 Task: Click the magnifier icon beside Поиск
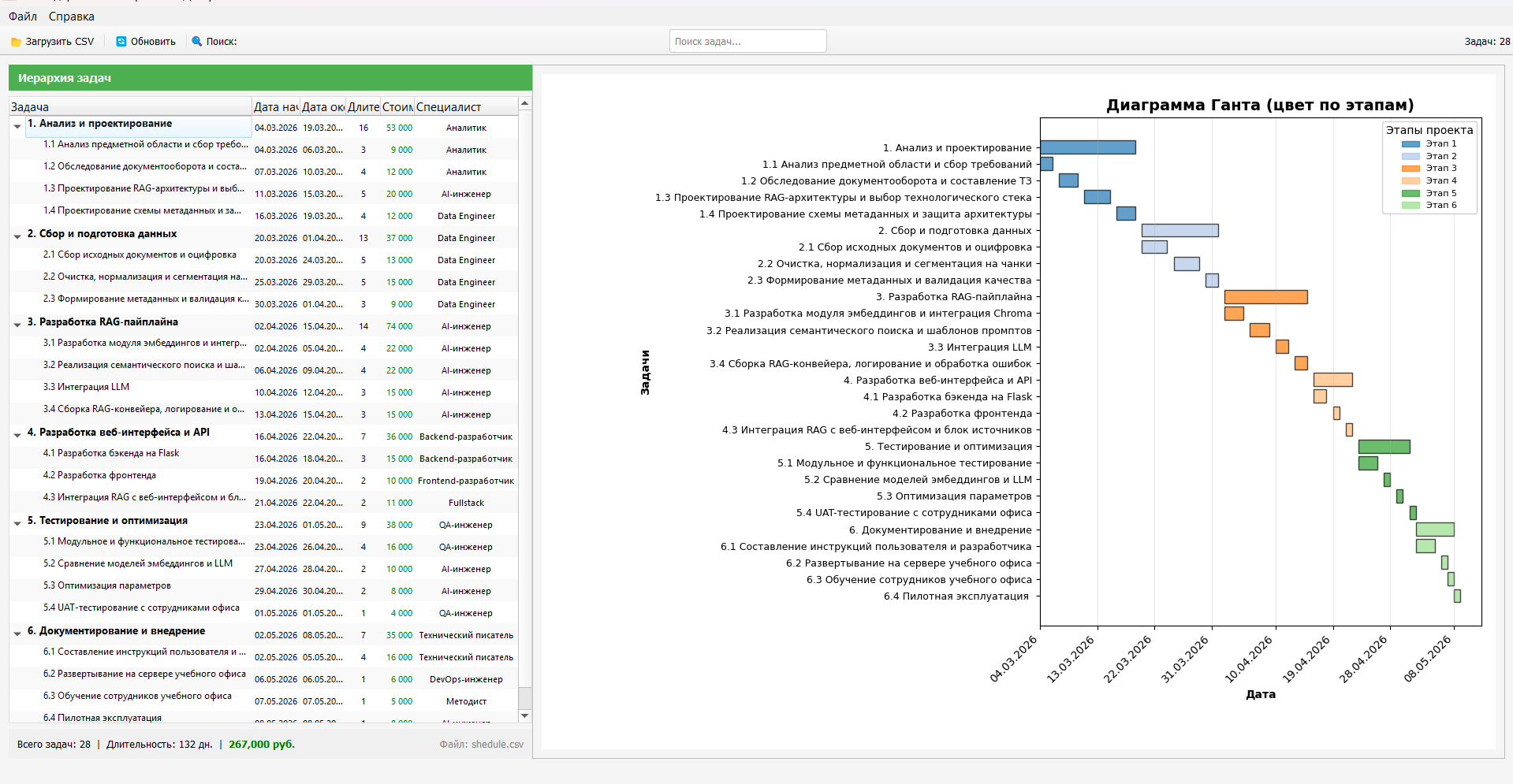pos(197,41)
